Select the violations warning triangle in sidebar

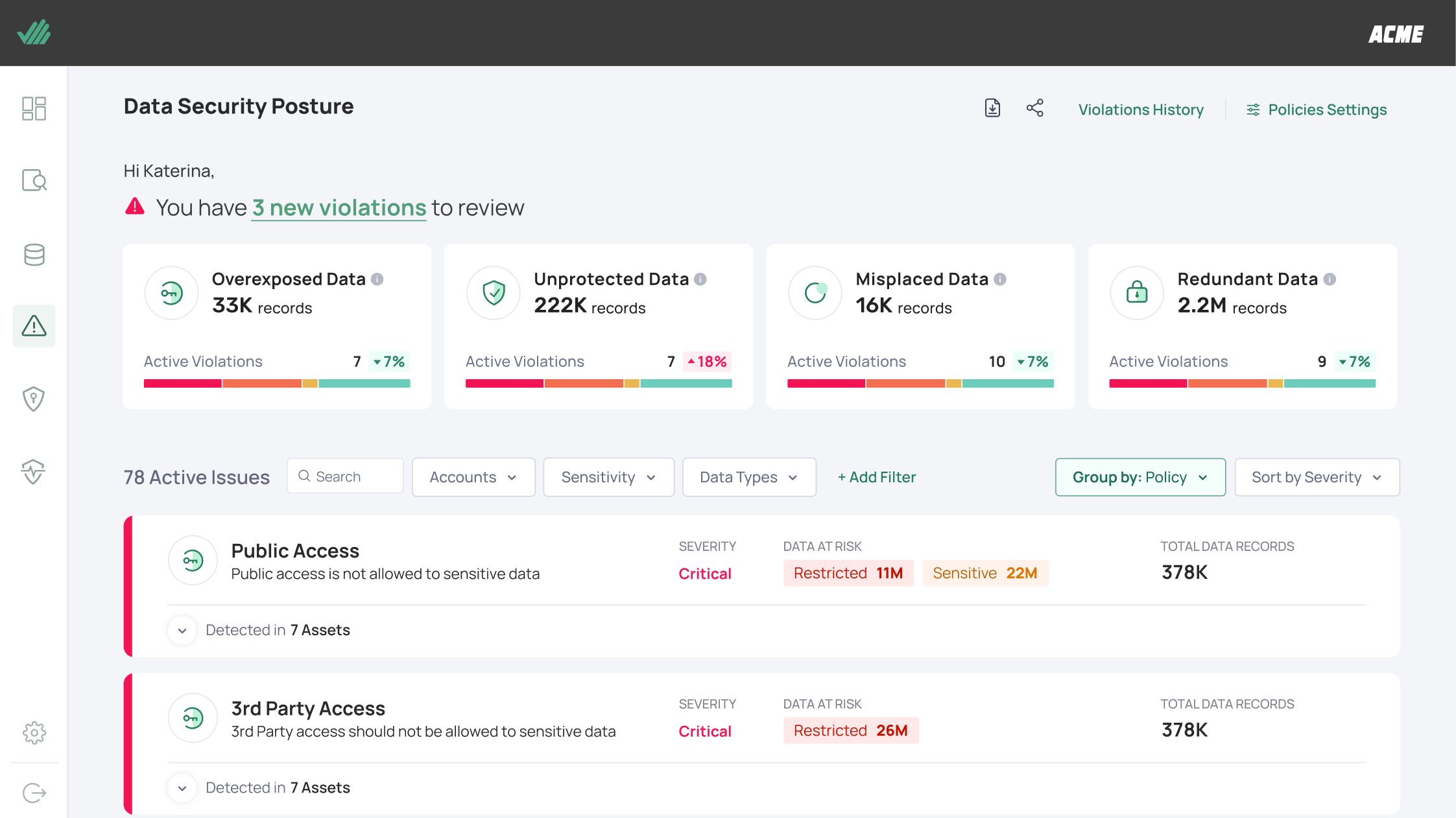click(34, 325)
